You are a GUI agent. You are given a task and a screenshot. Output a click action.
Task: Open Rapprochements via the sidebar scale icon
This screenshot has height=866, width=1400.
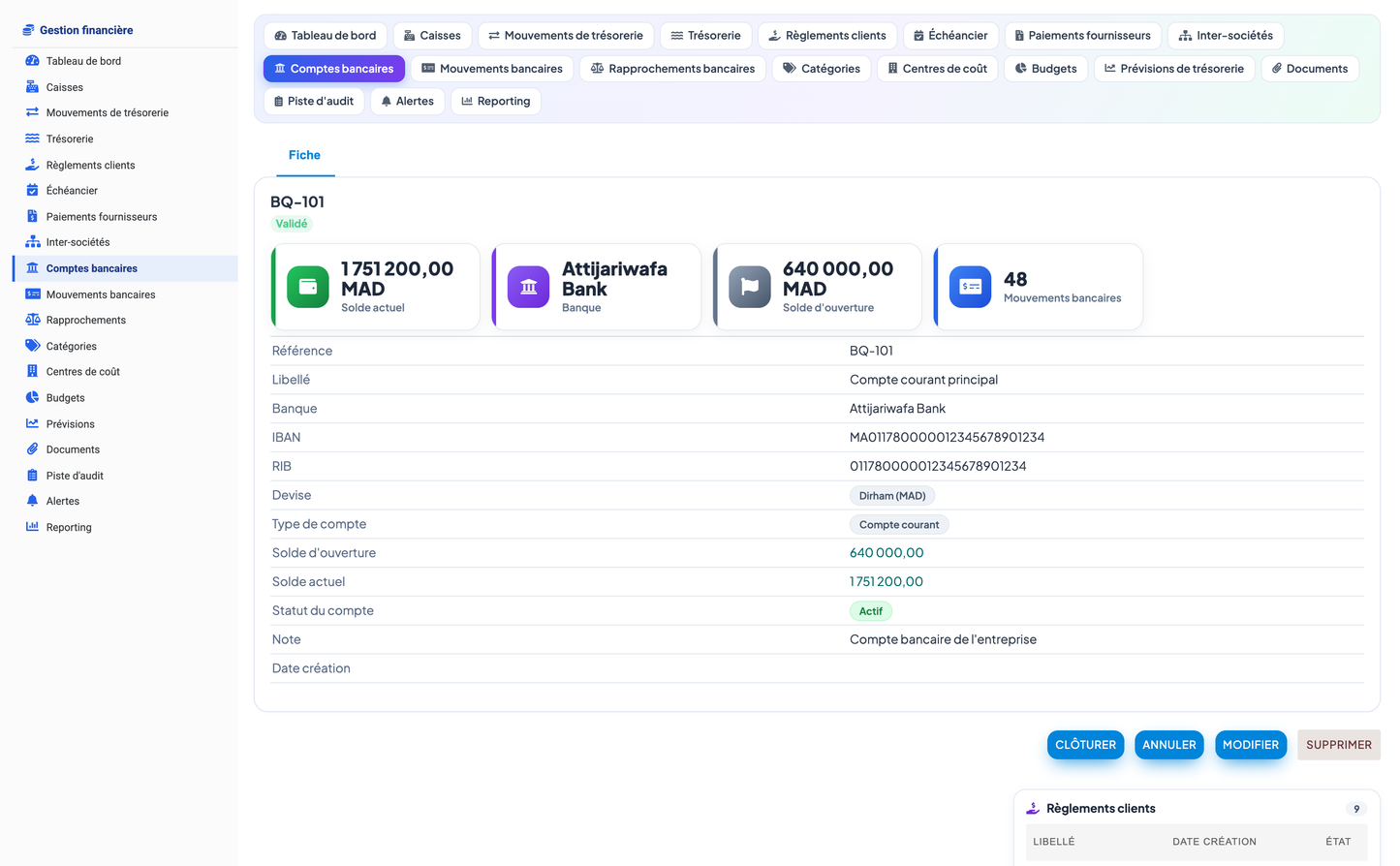click(x=32, y=320)
